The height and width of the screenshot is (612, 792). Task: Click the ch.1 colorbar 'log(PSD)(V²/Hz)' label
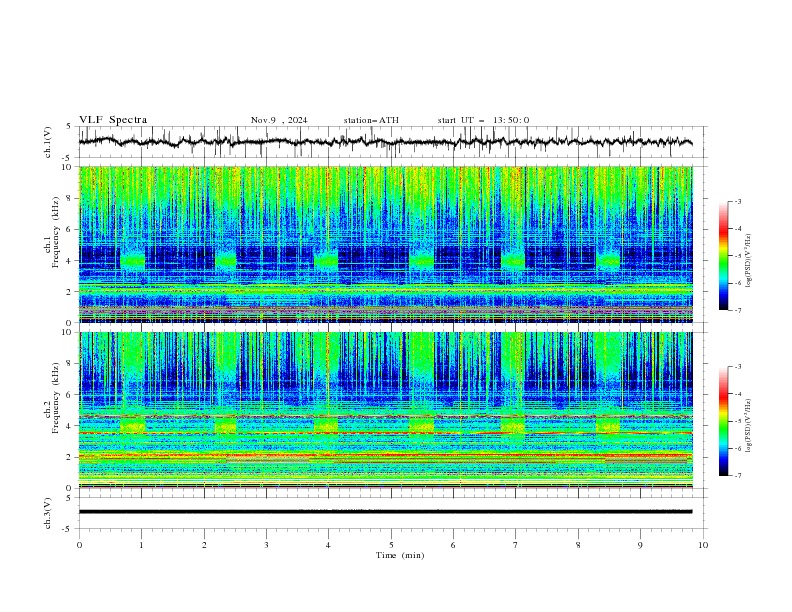coord(749,261)
